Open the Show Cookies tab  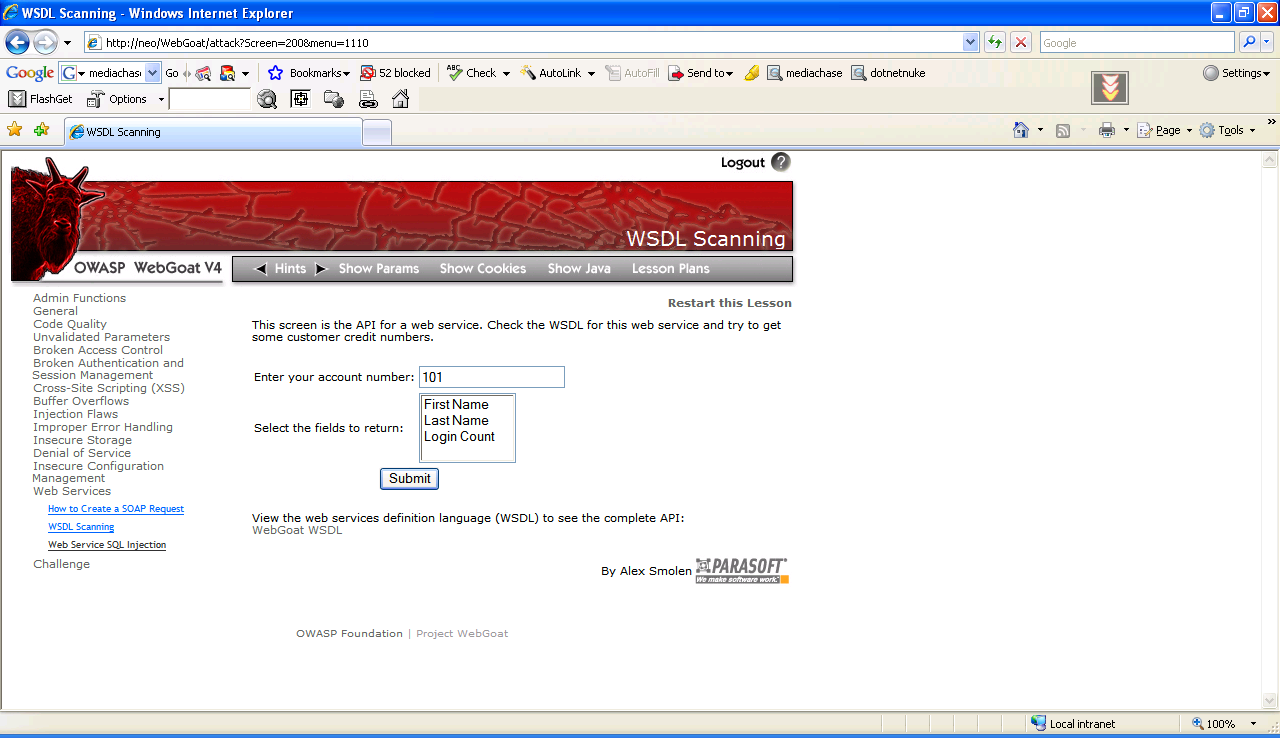pyautogui.click(x=482, y=269)
